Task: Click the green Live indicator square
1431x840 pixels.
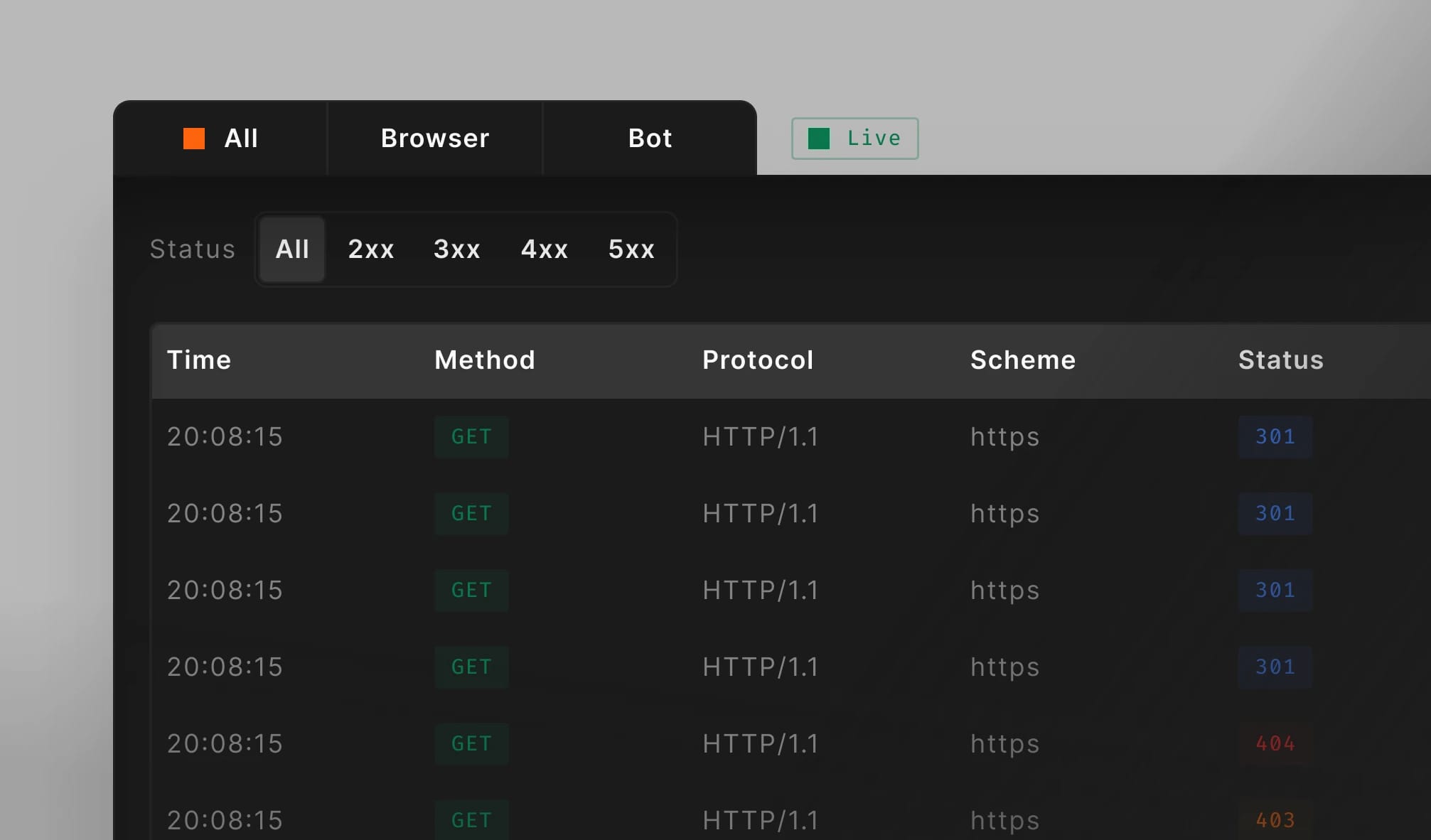Action: click(819, 139)
